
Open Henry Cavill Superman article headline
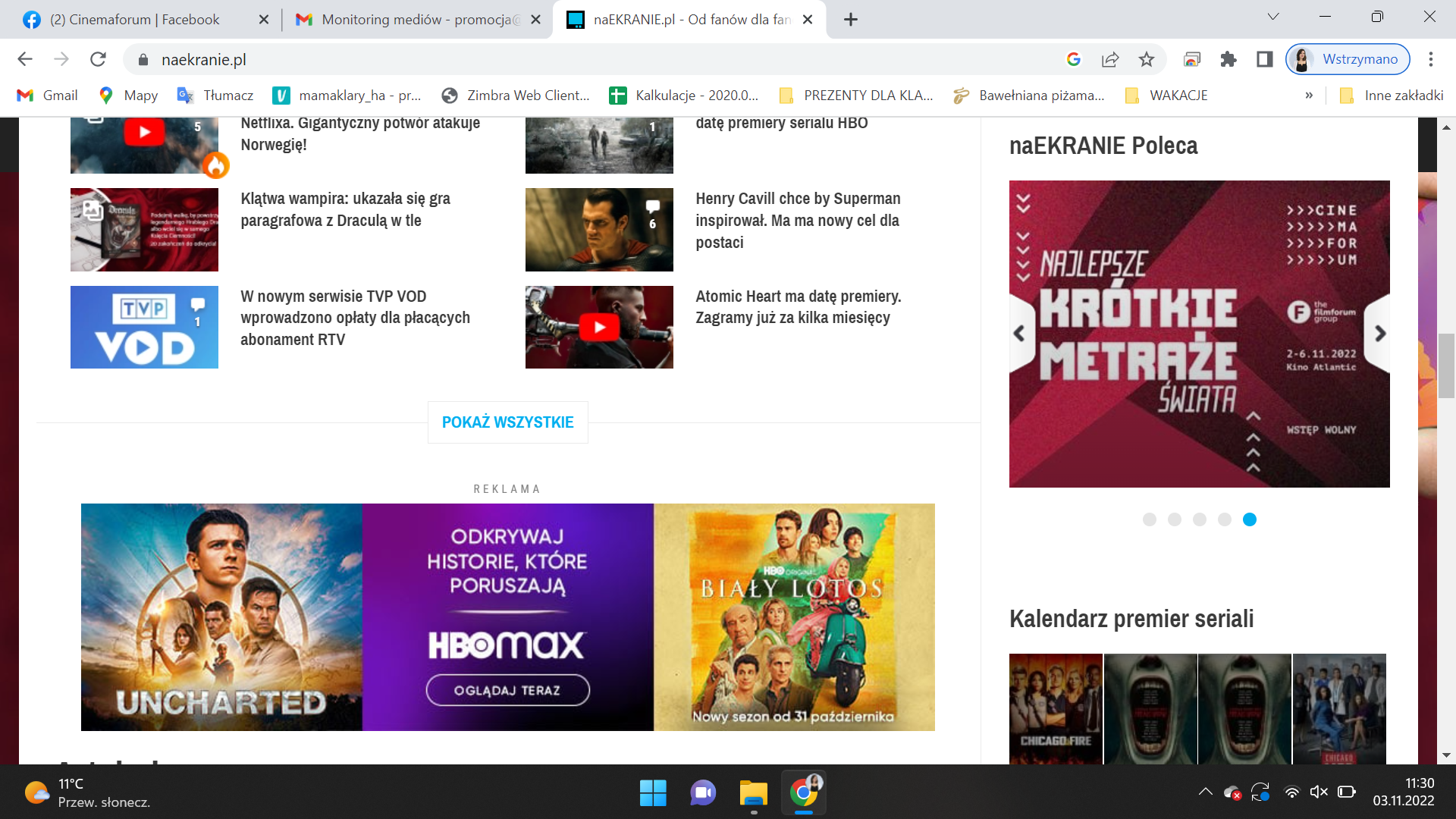click(x=798, y=220)
